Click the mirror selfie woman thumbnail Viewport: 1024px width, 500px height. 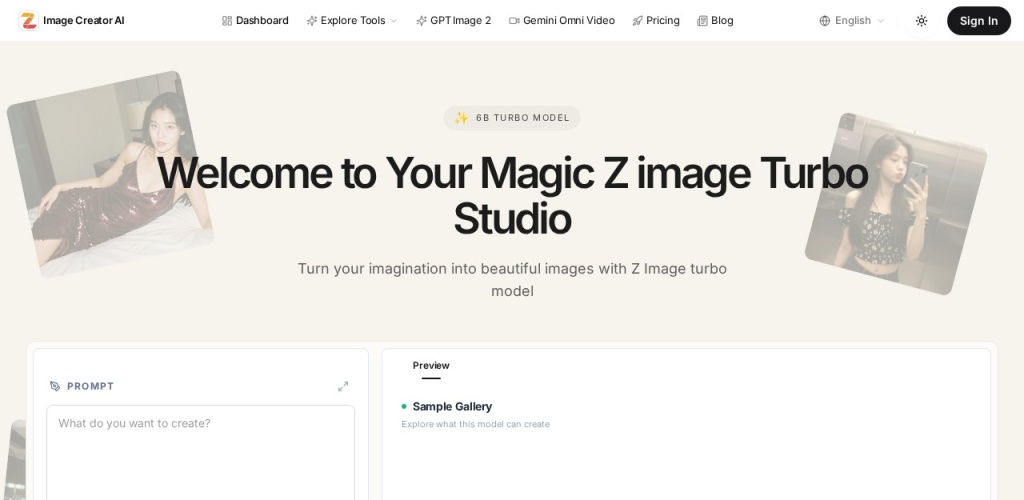(x=896, y=204)
